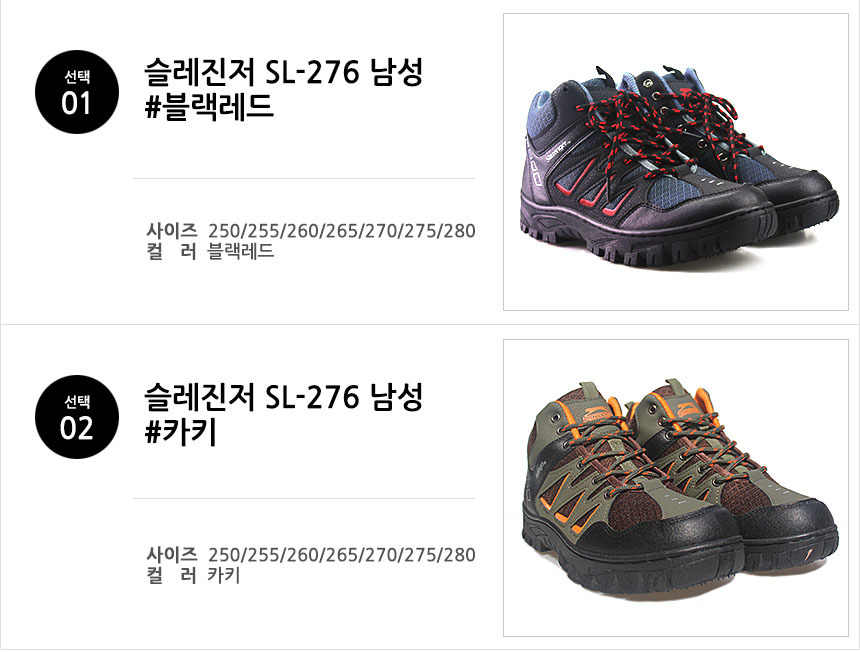Select the 슬레진저 SL-276 남성 title in option 01

(284, 72)
